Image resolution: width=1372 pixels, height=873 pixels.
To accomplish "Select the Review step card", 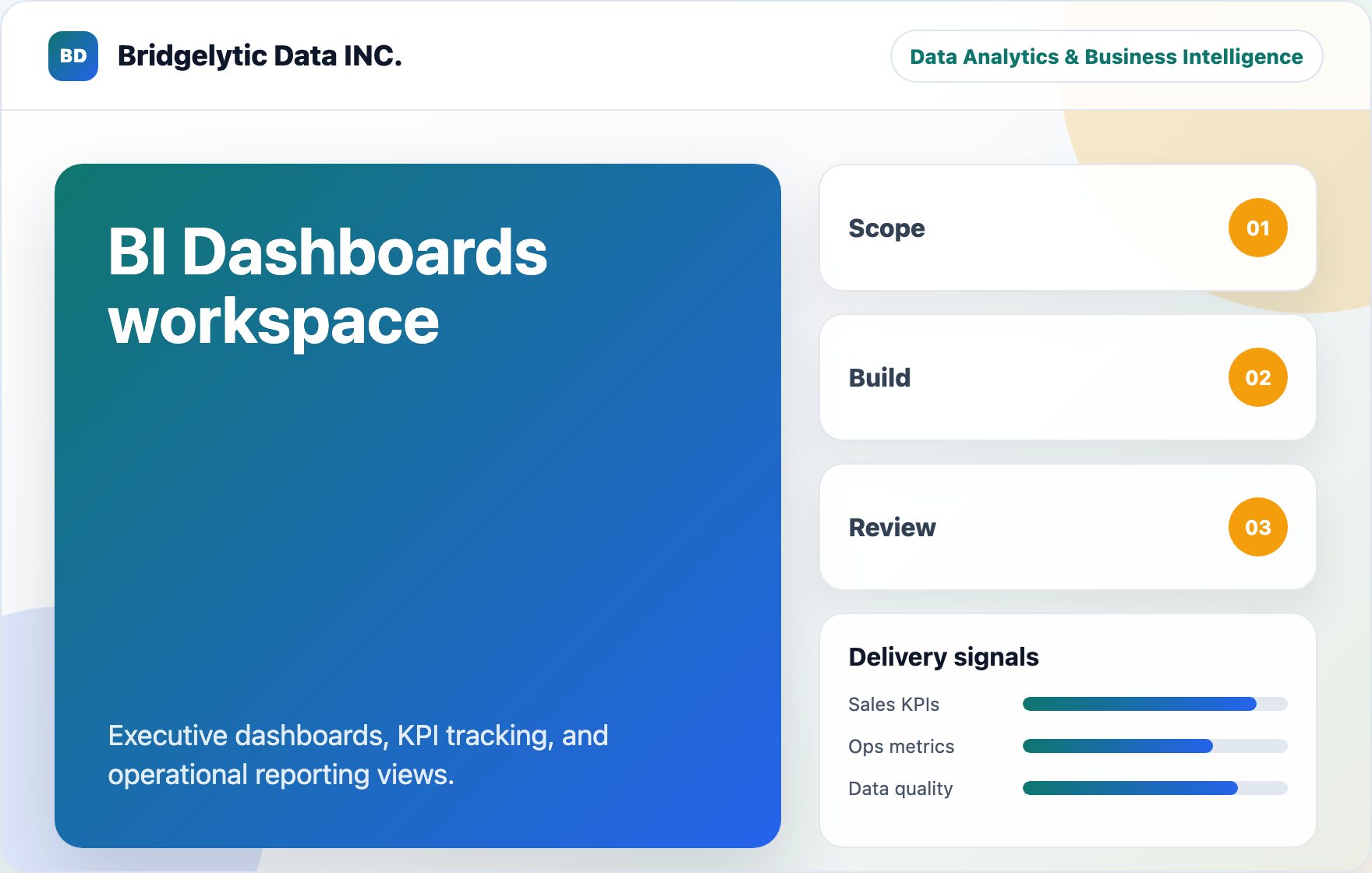I will pos(1068,527).
